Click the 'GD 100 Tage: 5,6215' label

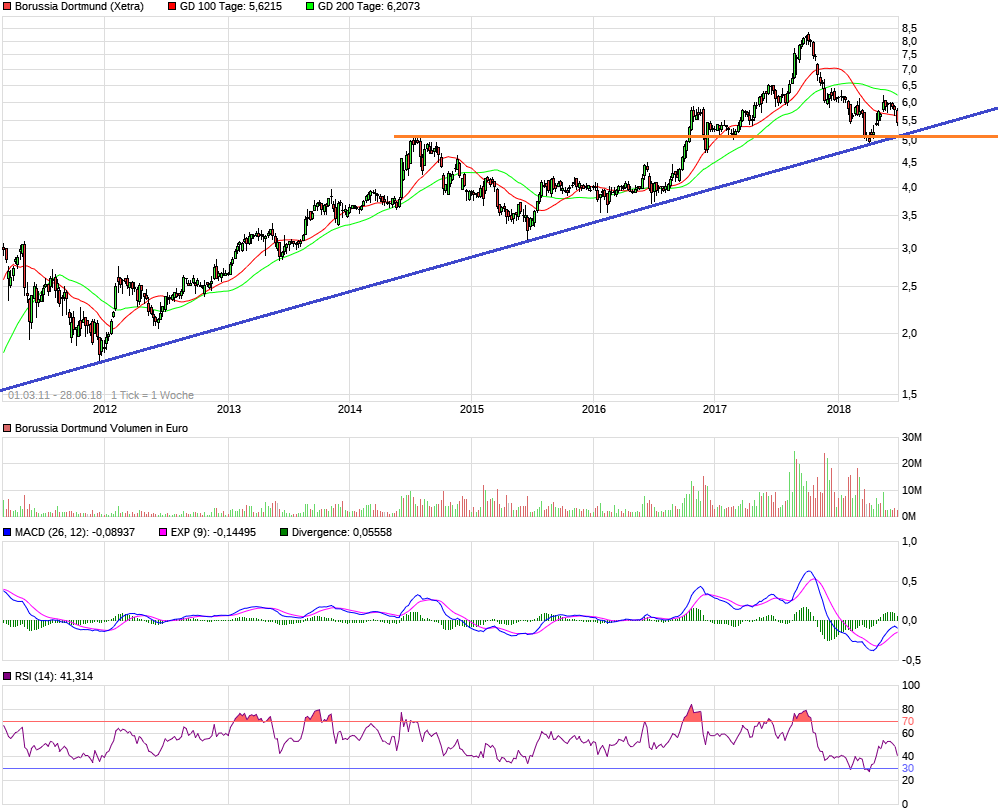pyautogui.click(x=231, y=6)
